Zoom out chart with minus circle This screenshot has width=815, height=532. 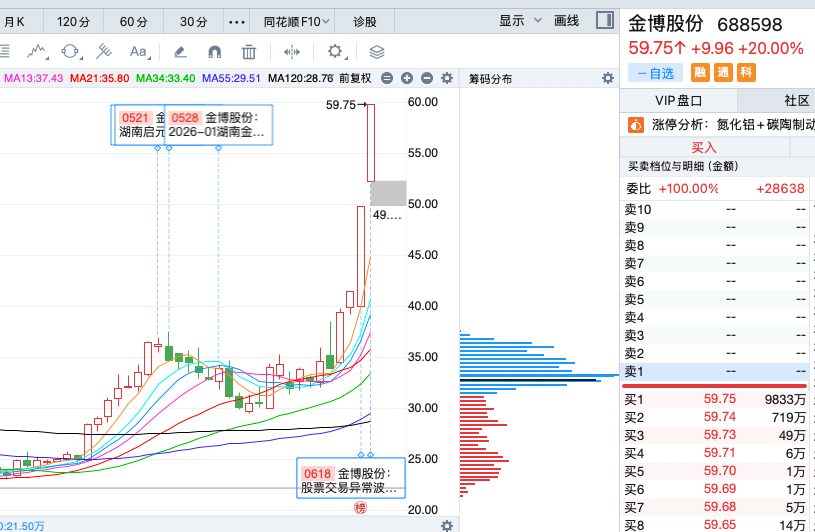(427, 78)
